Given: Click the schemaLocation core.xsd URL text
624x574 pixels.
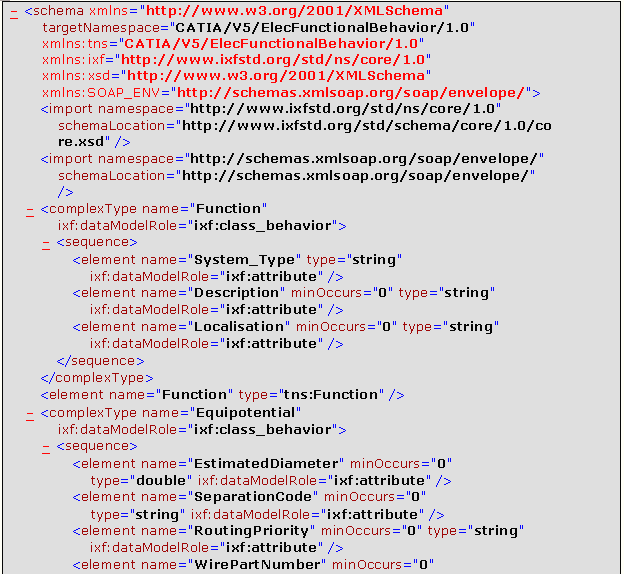Looking at the screenshot, I should tap(304, 134).
